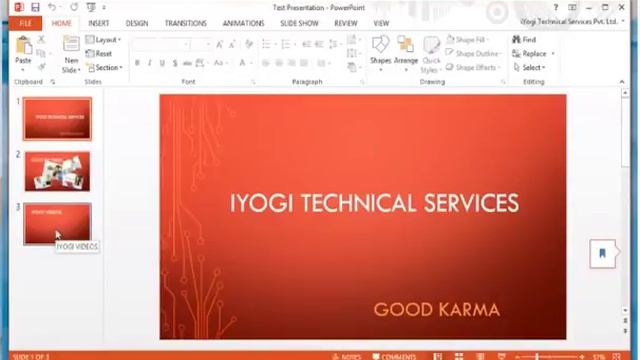The width and height of the screenshot is (640, 360).
Task: Collapse the ribbon with the chevron
Action: (622, 82)
